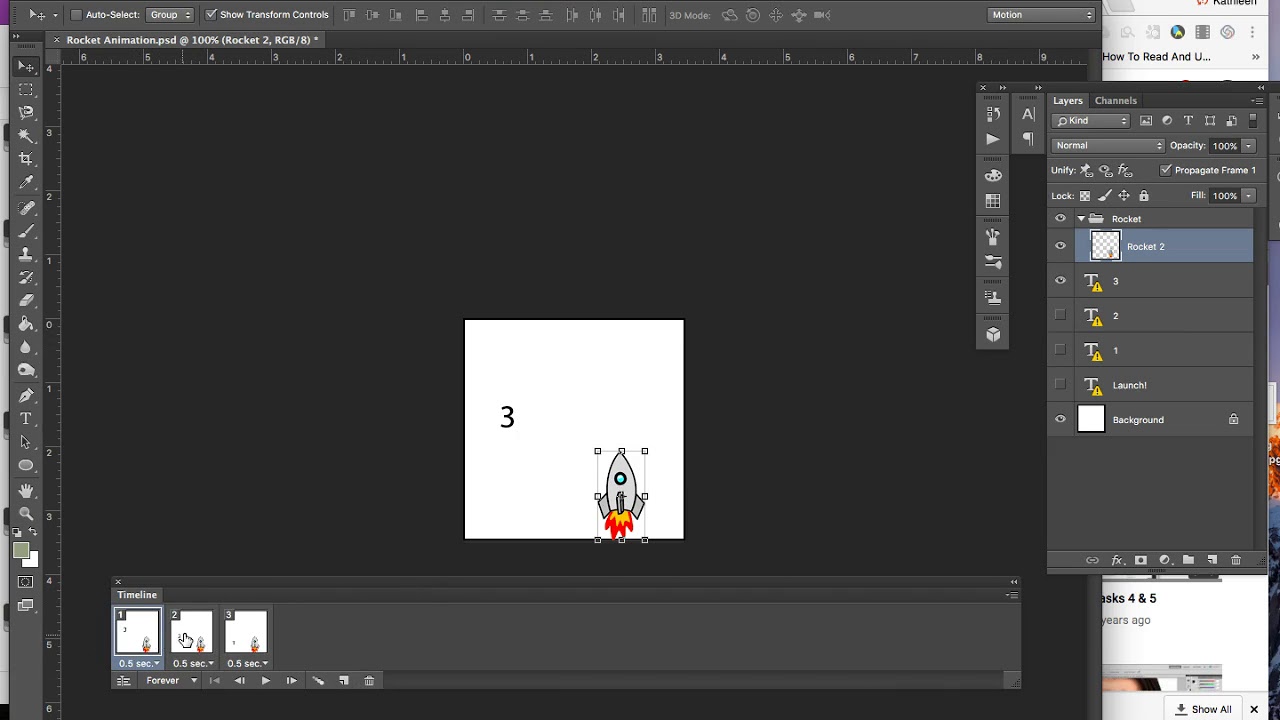Select the Eyedropper tool
Screen dimensions: 1280x720
coord(26,183)
